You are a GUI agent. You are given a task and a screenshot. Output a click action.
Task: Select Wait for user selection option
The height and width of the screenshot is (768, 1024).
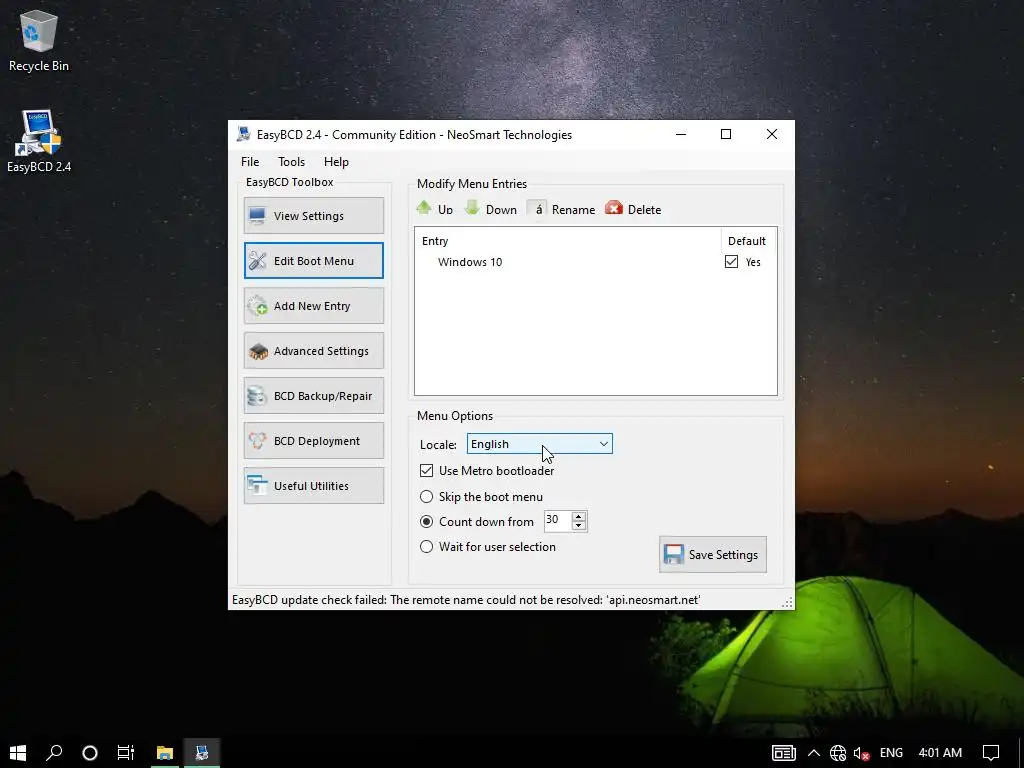coord(426,547)
